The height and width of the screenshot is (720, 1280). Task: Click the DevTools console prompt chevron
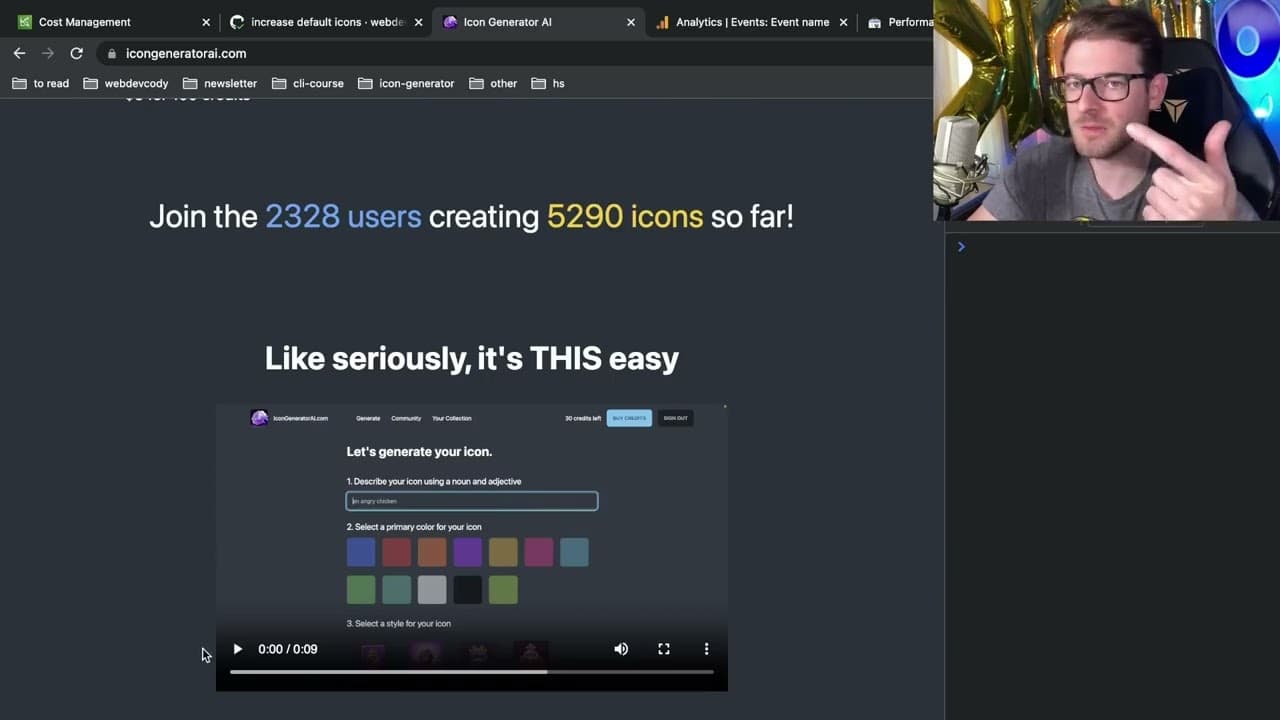pyautogui.click(x=961, y=246)
